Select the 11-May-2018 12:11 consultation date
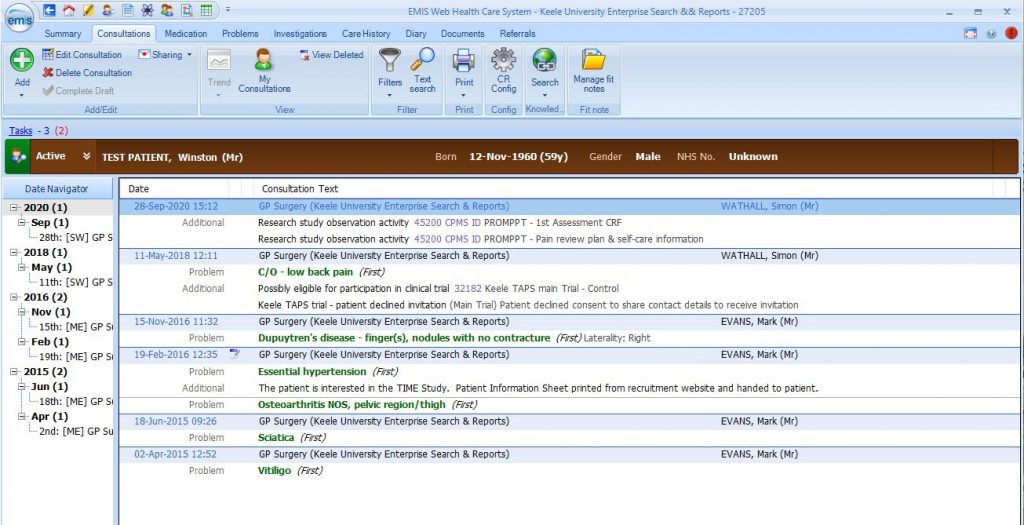Image resolution: width=1024 pixels, height=525 pixels. click(x=176, y=256)
